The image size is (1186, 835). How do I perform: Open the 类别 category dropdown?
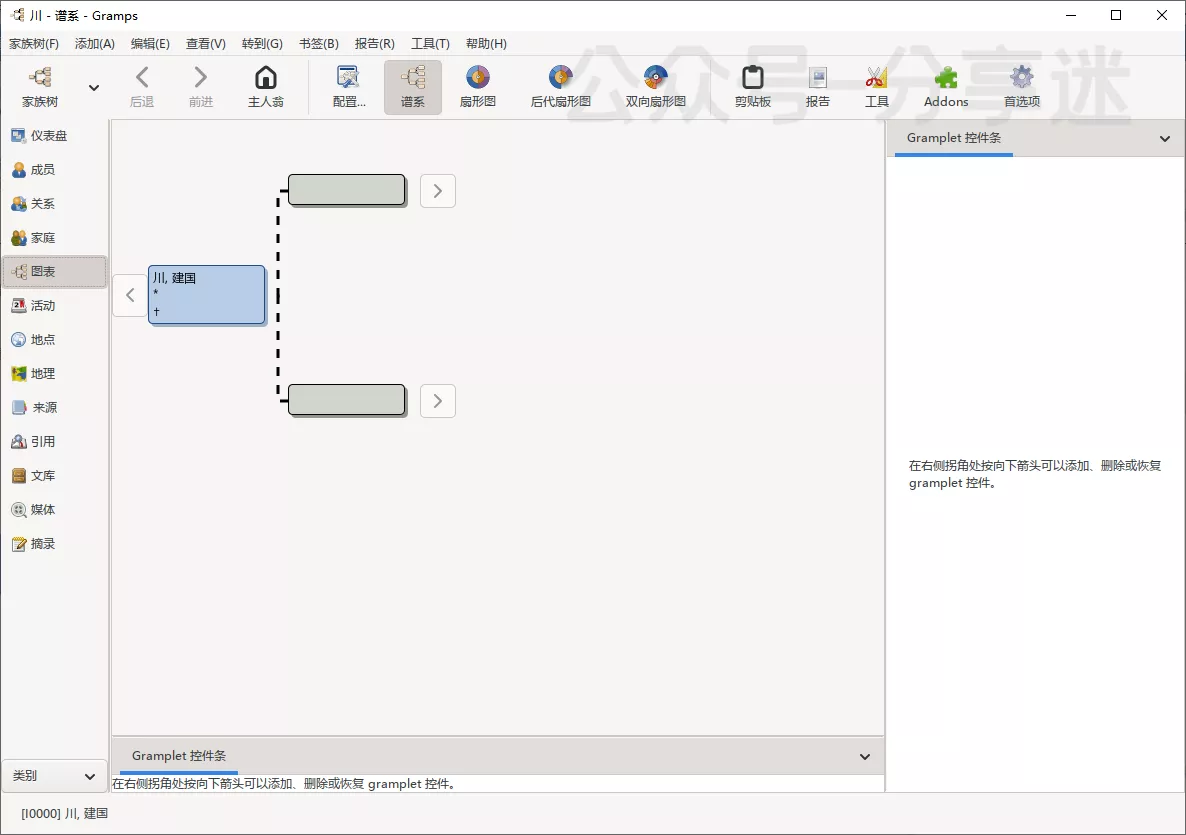click(x=54, y=776)
